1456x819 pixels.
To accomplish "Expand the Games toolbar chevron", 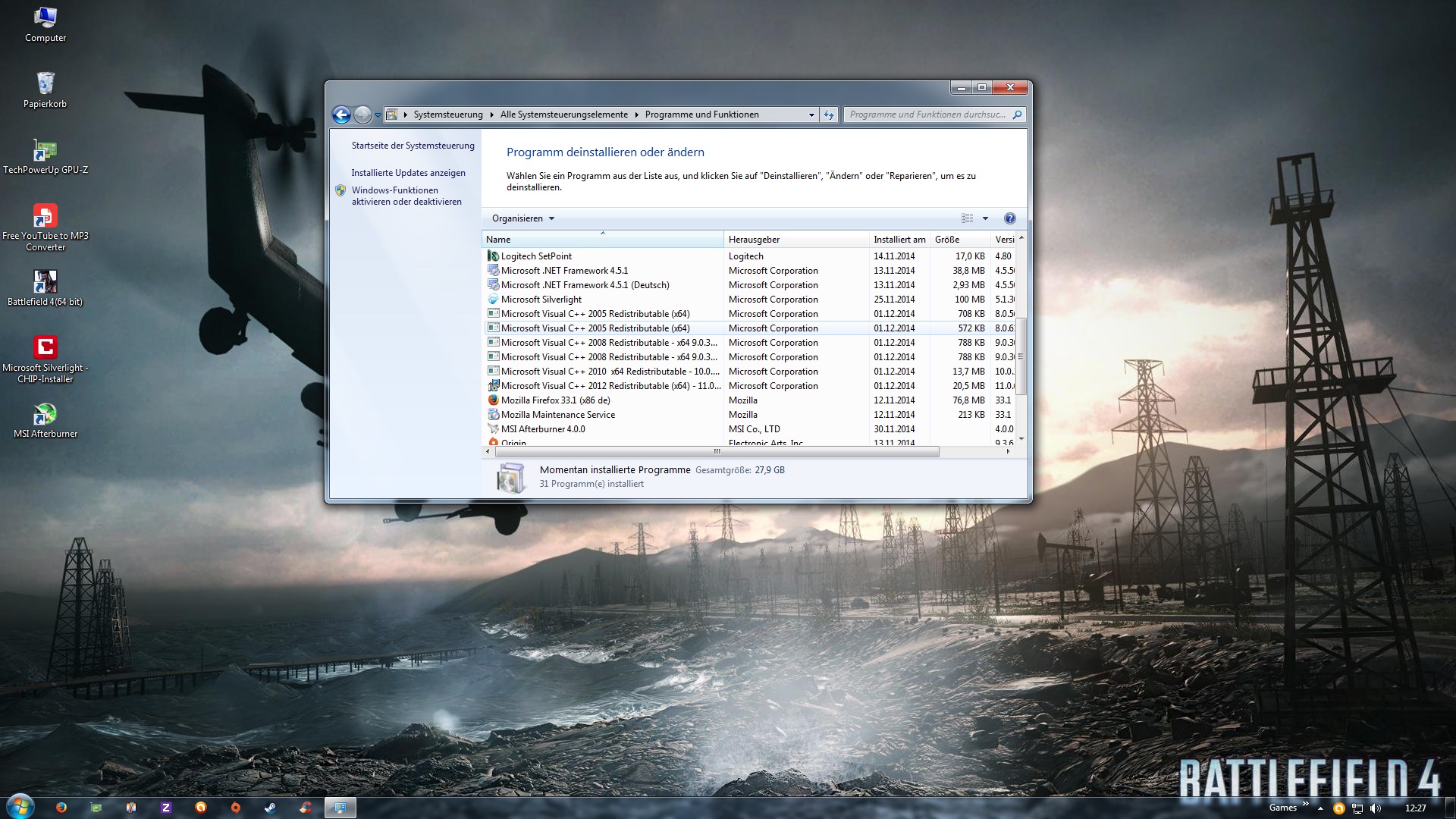I will click(1305, 804).
